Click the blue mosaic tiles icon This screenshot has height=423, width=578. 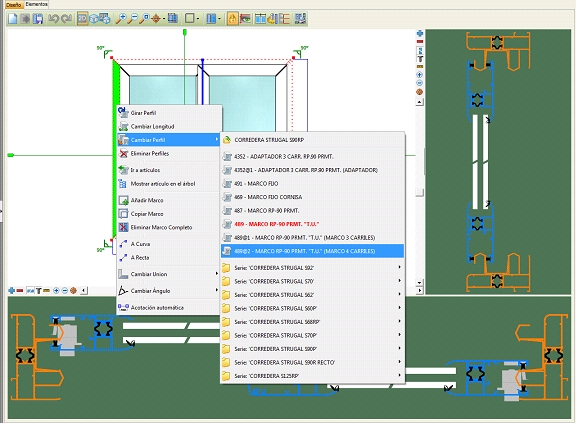pos(301,18)
